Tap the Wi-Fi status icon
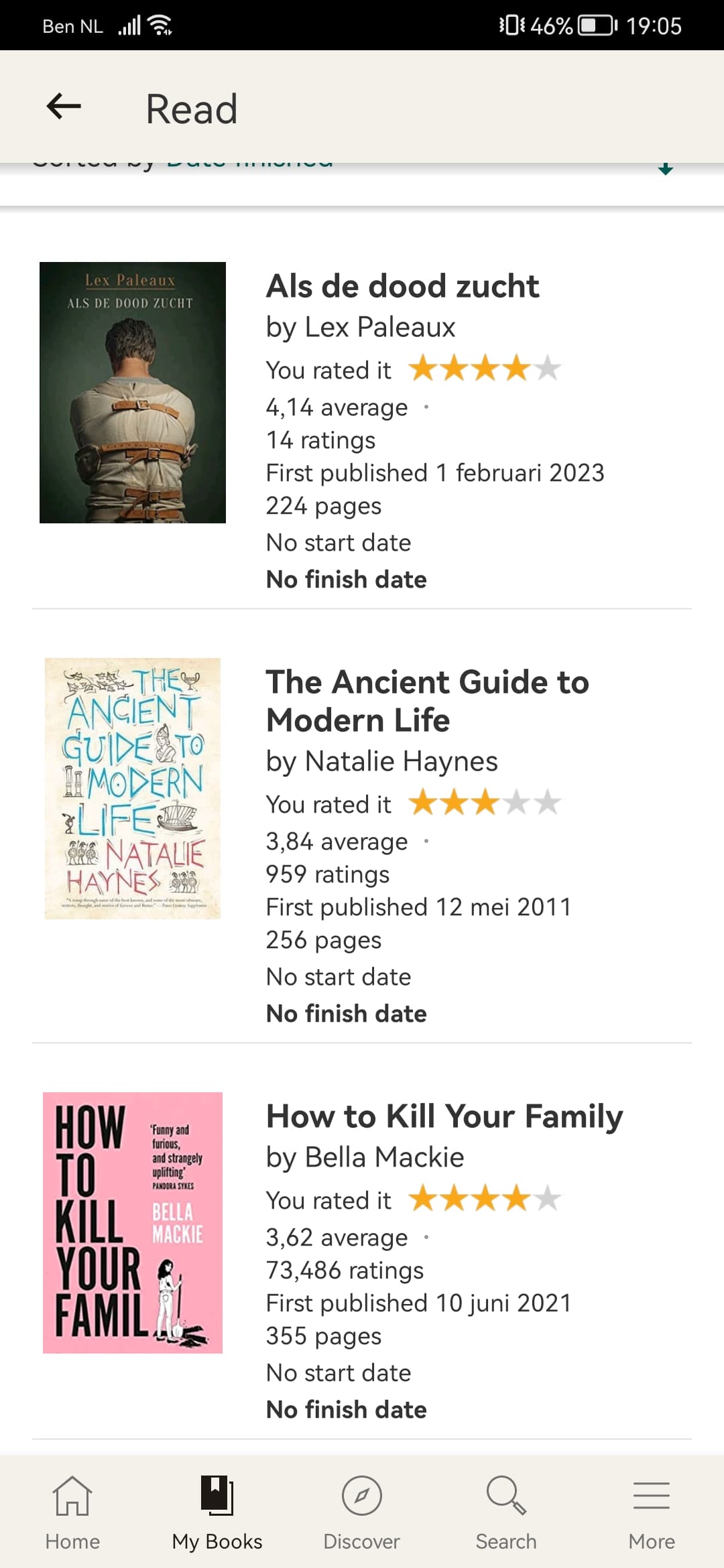This screenshot has height=1568, width=724. [160, 25]
